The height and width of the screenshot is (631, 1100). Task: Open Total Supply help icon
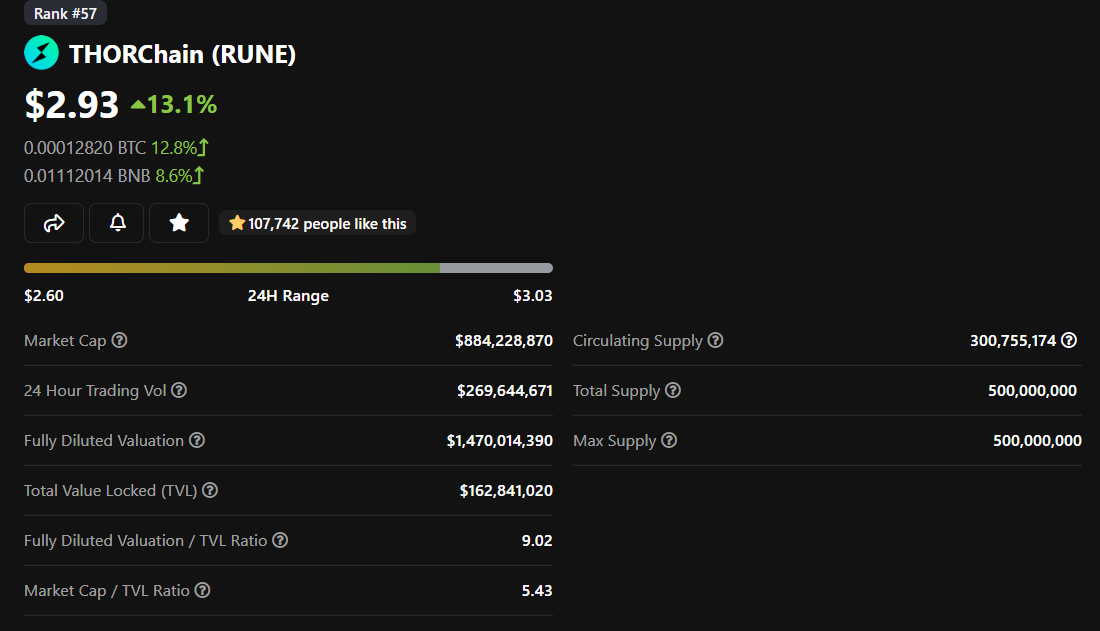[x=673, y=390]
